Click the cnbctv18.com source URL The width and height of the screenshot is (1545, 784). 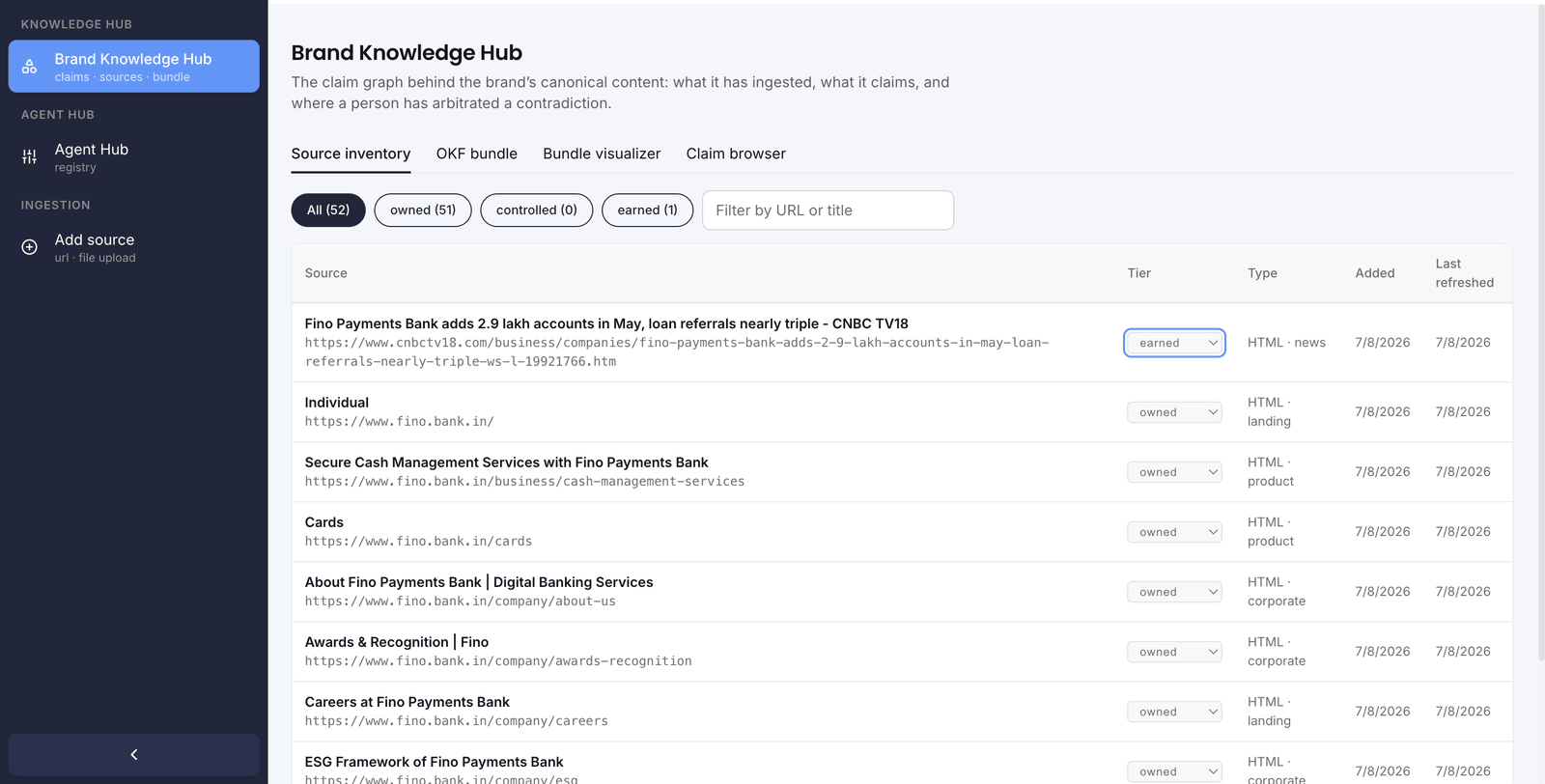click(677, 351)
